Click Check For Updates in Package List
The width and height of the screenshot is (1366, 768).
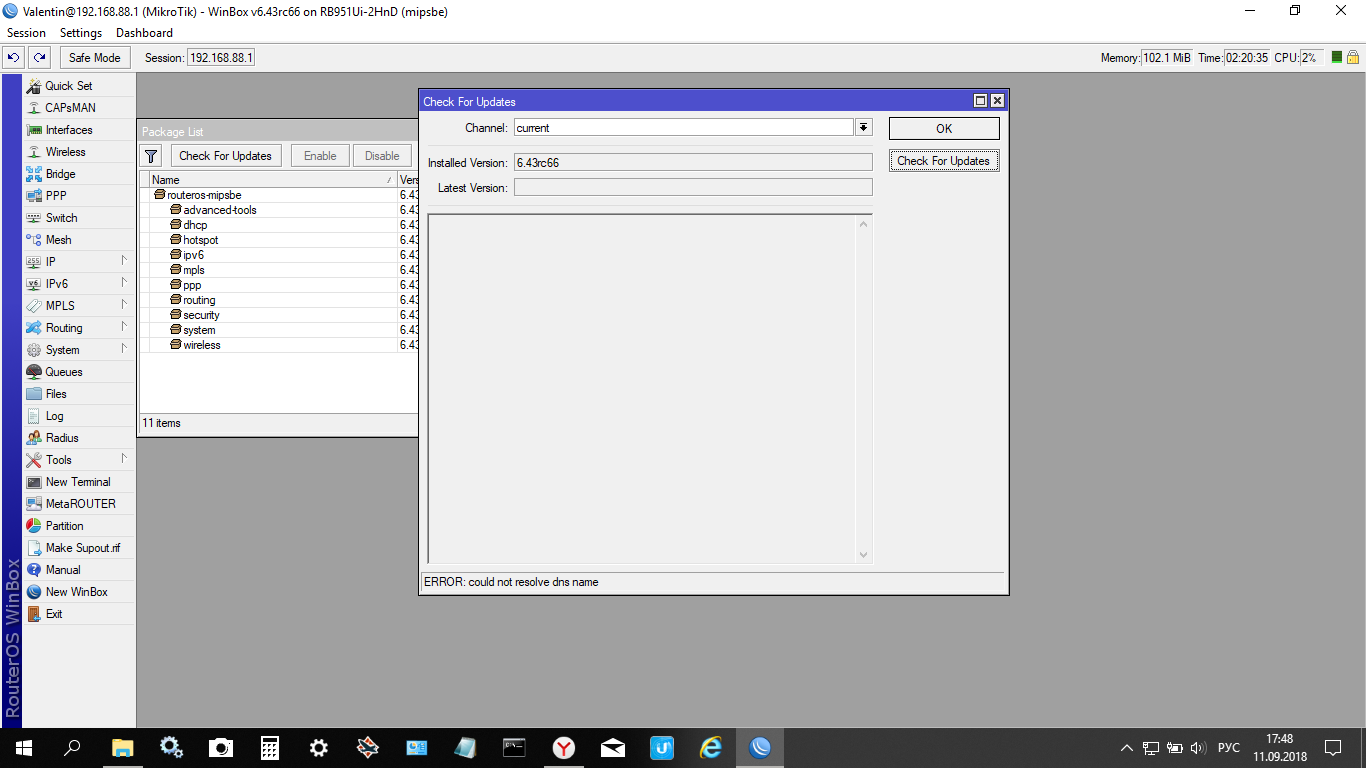tap(225, 156)
